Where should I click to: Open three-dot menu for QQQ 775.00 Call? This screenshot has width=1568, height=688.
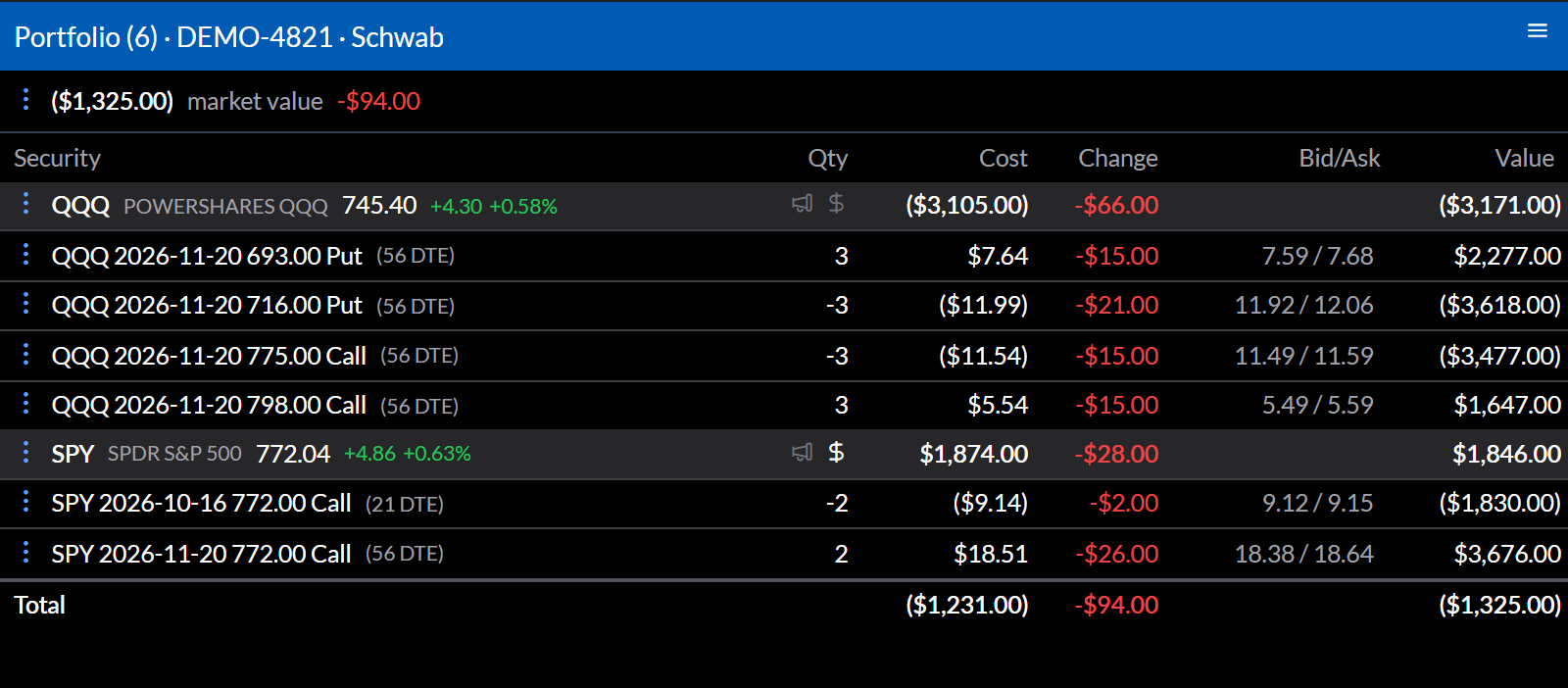click(x=25, y=354)
